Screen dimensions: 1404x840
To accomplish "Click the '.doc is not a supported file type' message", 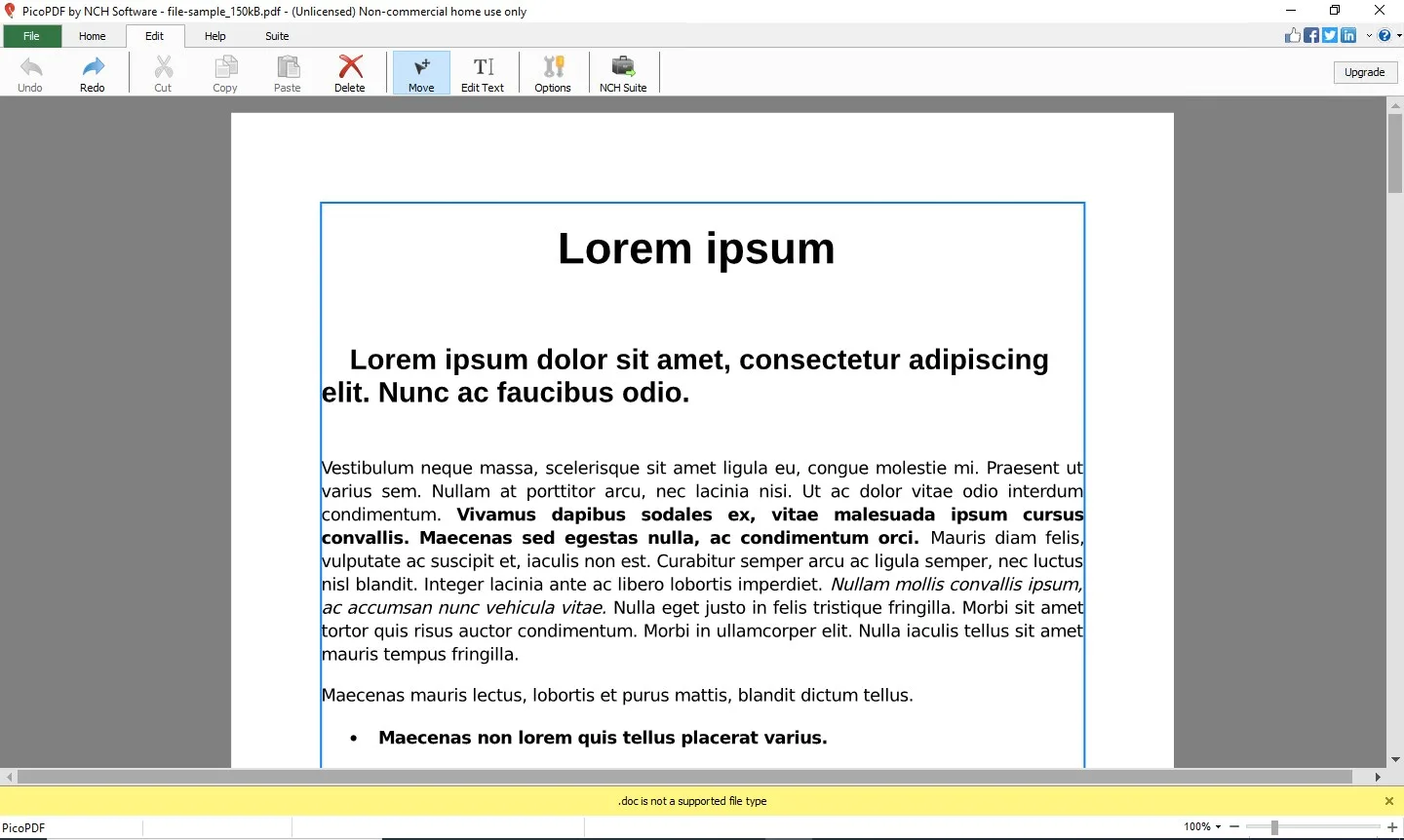I will click(692, 801).
